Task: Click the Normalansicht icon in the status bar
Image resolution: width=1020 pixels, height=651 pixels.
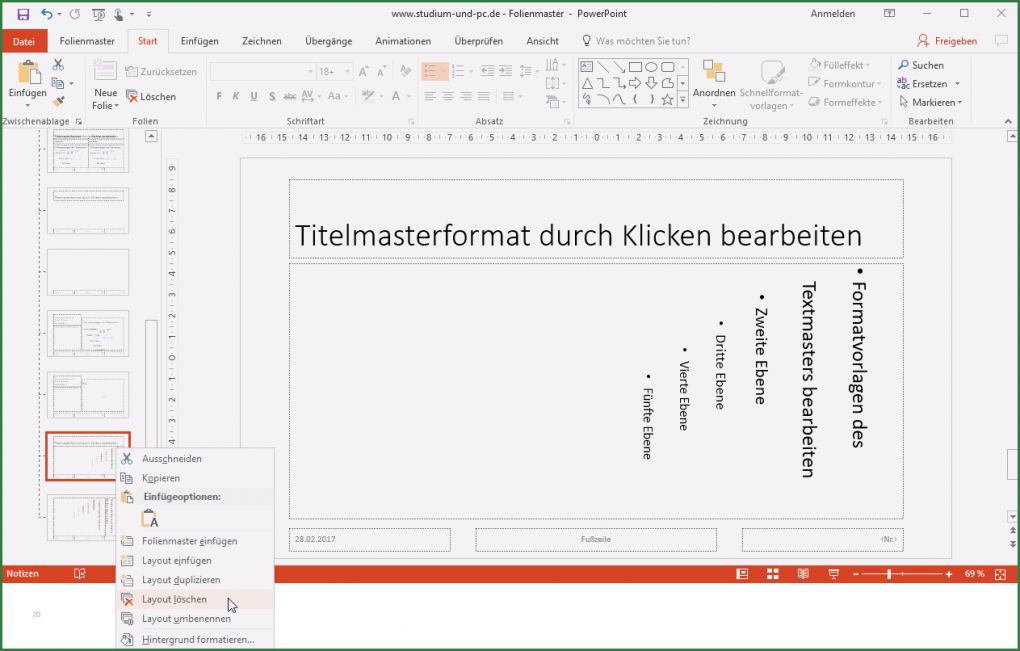Action: (x=741, y=574)
